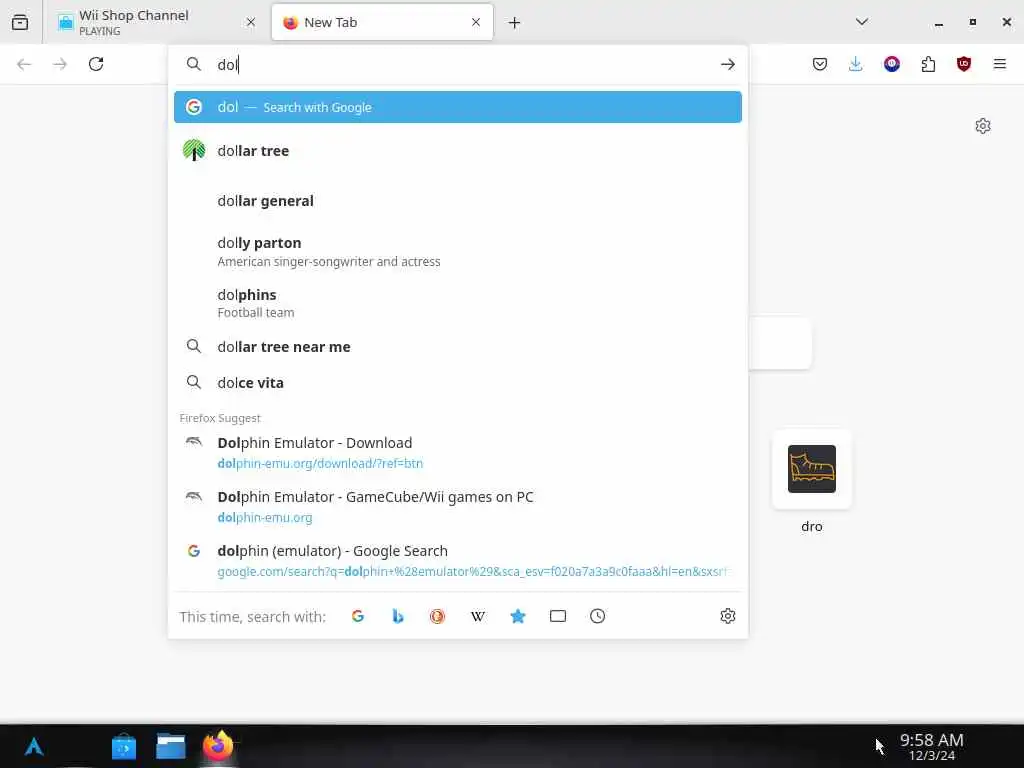The width and height of the screenshot is (1024, 768).
Task: Open the Firefox hamburger menu
Action: pyautogui.click(x=1000, y=64)
